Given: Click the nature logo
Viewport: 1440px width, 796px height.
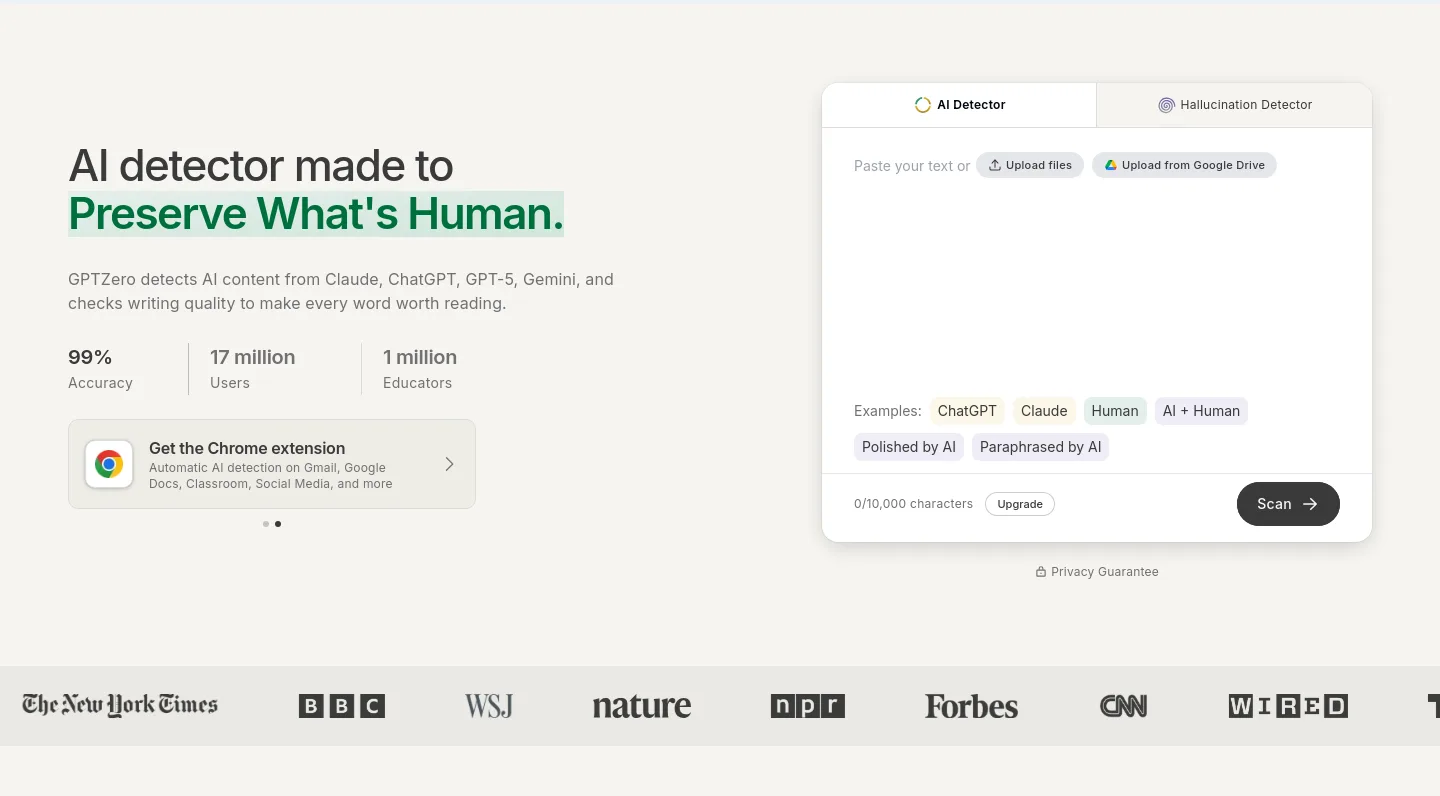Looking at the screenshot, I should pyautogui.click(x=642, y=706).
